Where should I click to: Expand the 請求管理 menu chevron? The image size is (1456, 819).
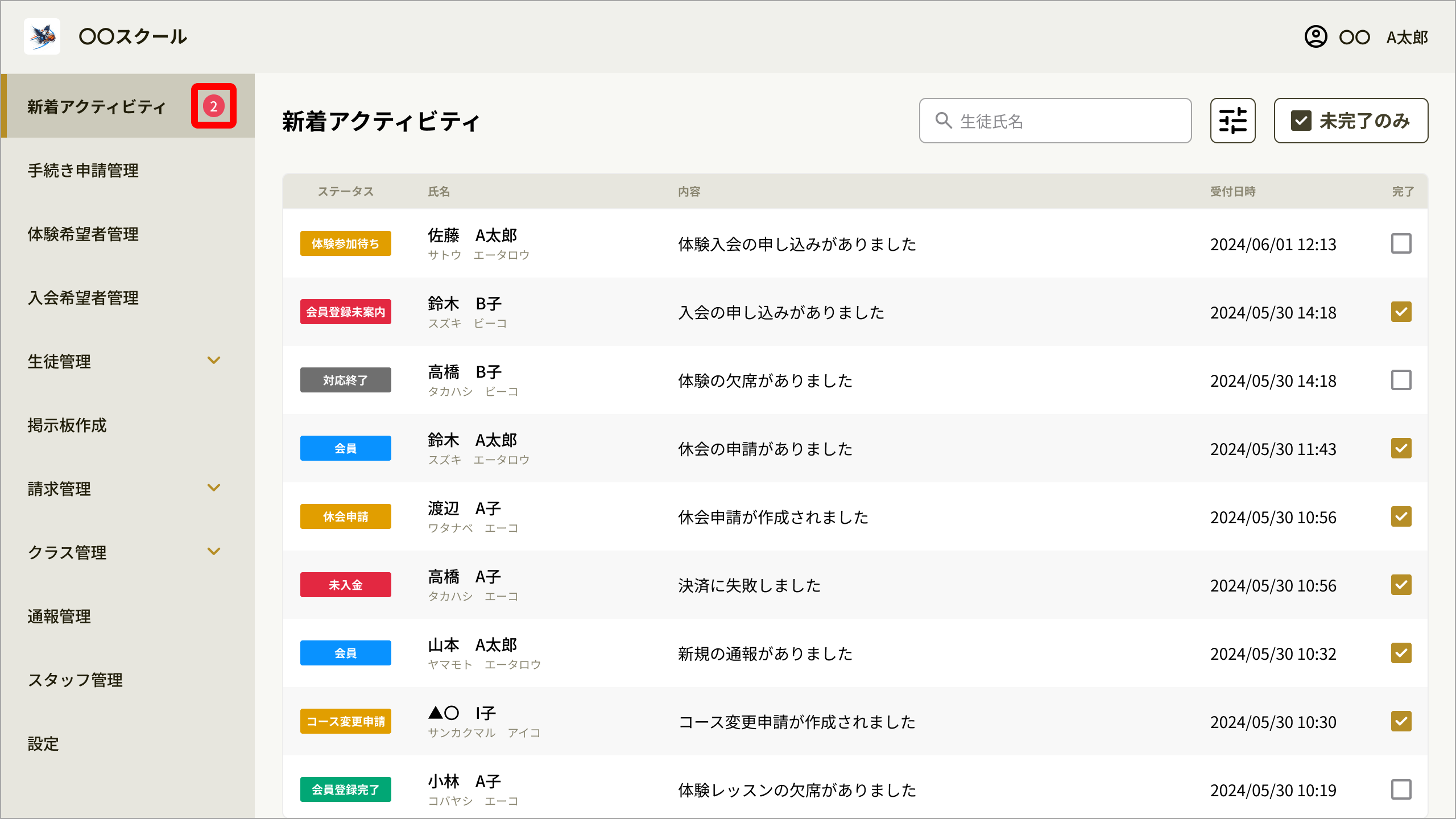pyautogui.click(x=214, y=488)
